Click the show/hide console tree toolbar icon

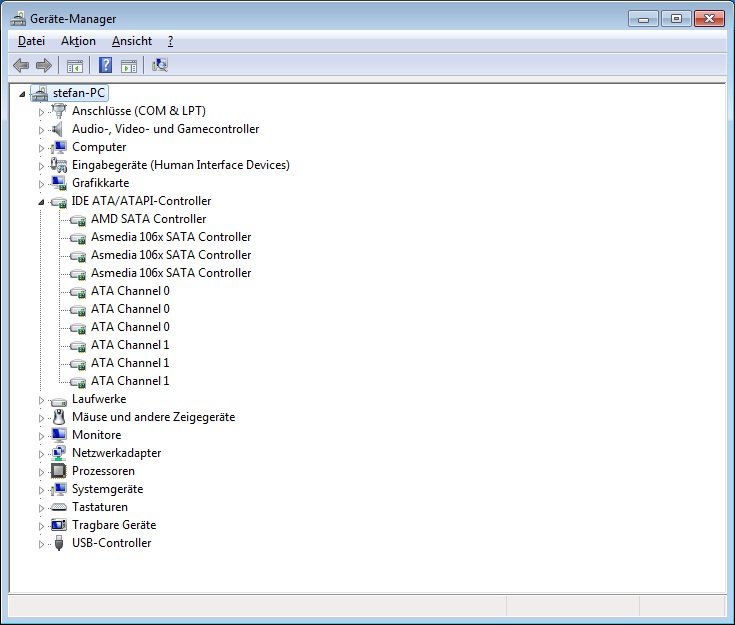tap(75, 66)
